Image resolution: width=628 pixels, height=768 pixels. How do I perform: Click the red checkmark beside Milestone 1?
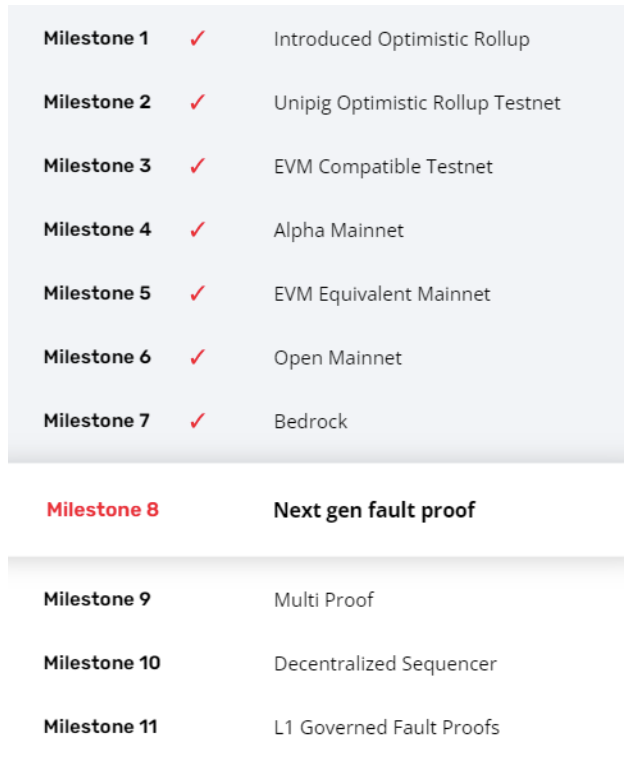tap(197, 38)
